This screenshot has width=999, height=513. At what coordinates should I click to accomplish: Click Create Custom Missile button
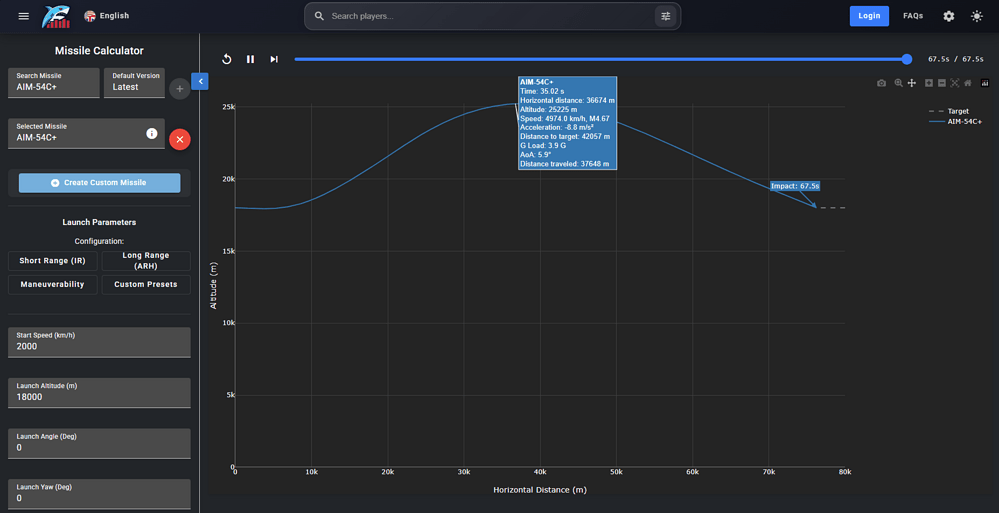point(99,183)
